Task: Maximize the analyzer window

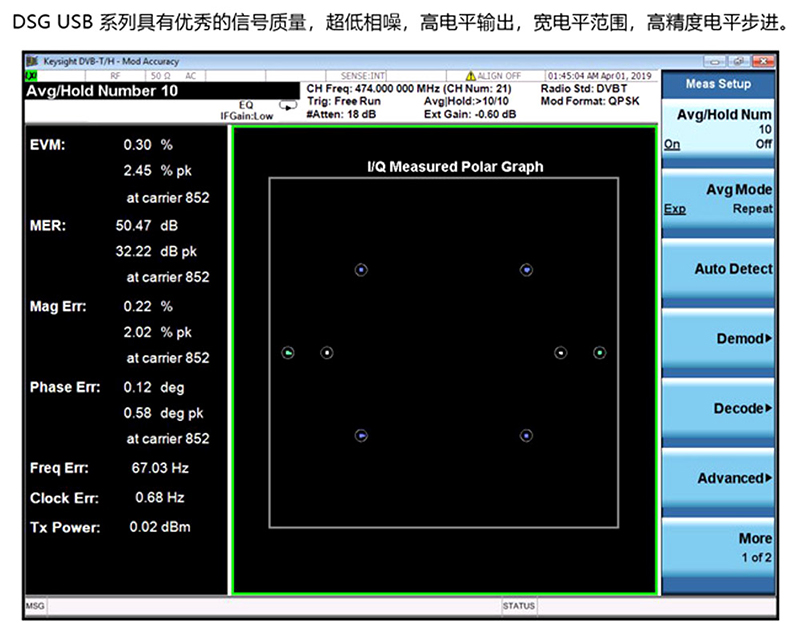Action: tap(737, 62)
